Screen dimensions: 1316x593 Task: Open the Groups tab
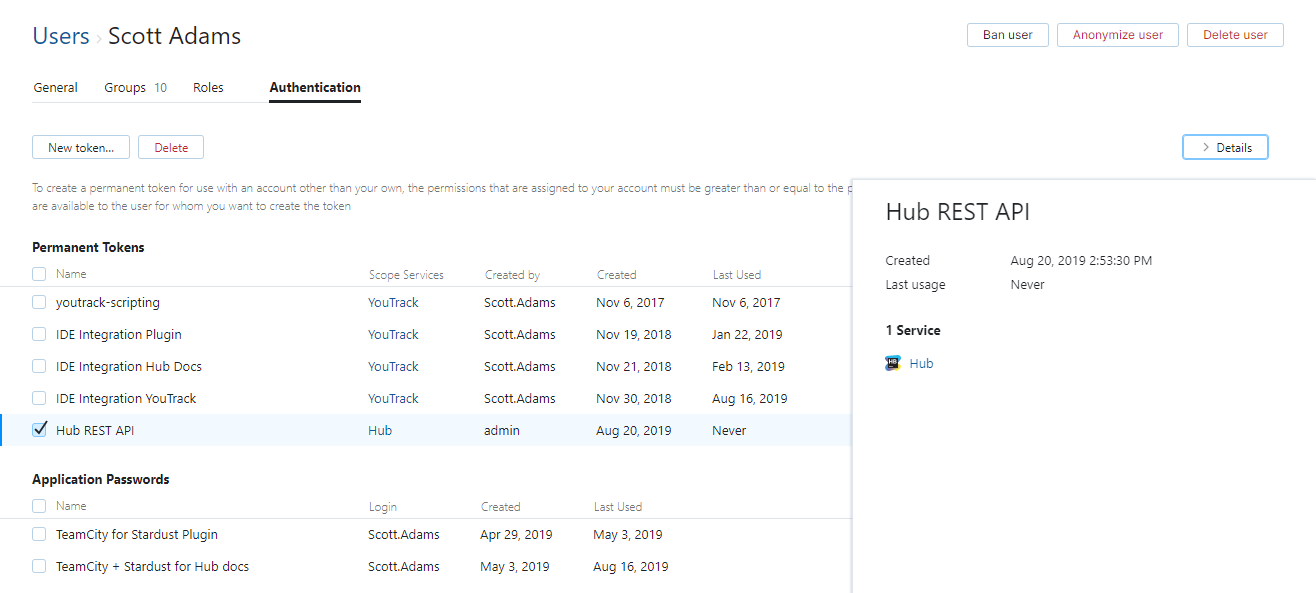point(125,88)
